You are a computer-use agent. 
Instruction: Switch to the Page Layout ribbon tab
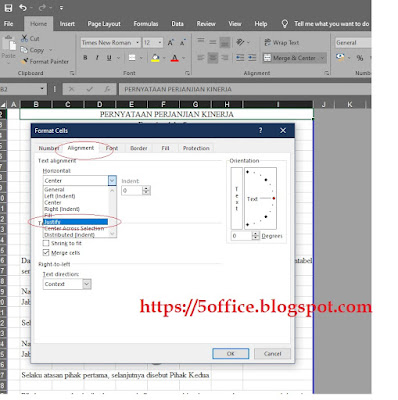pos(104,24)
